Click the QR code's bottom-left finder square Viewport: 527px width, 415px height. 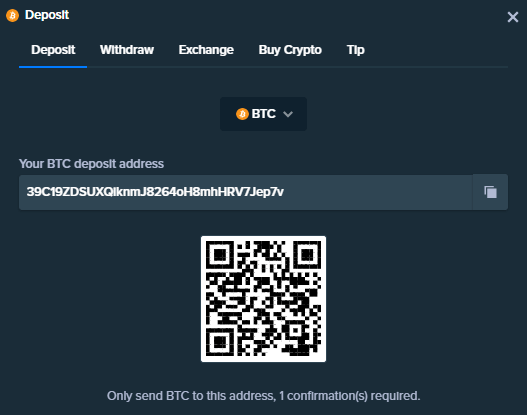[220, 342]
